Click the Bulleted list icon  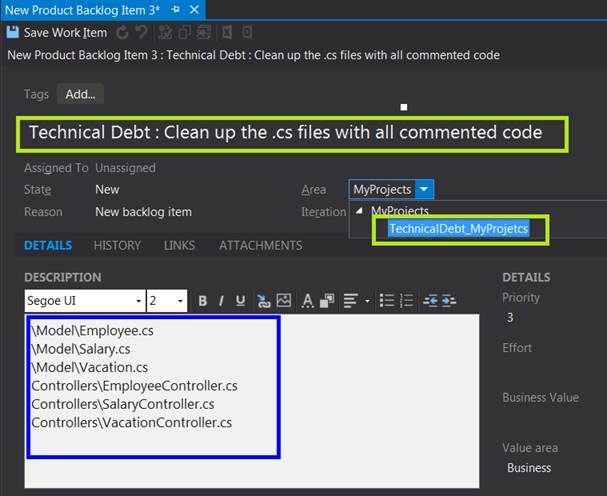(387, 301)
